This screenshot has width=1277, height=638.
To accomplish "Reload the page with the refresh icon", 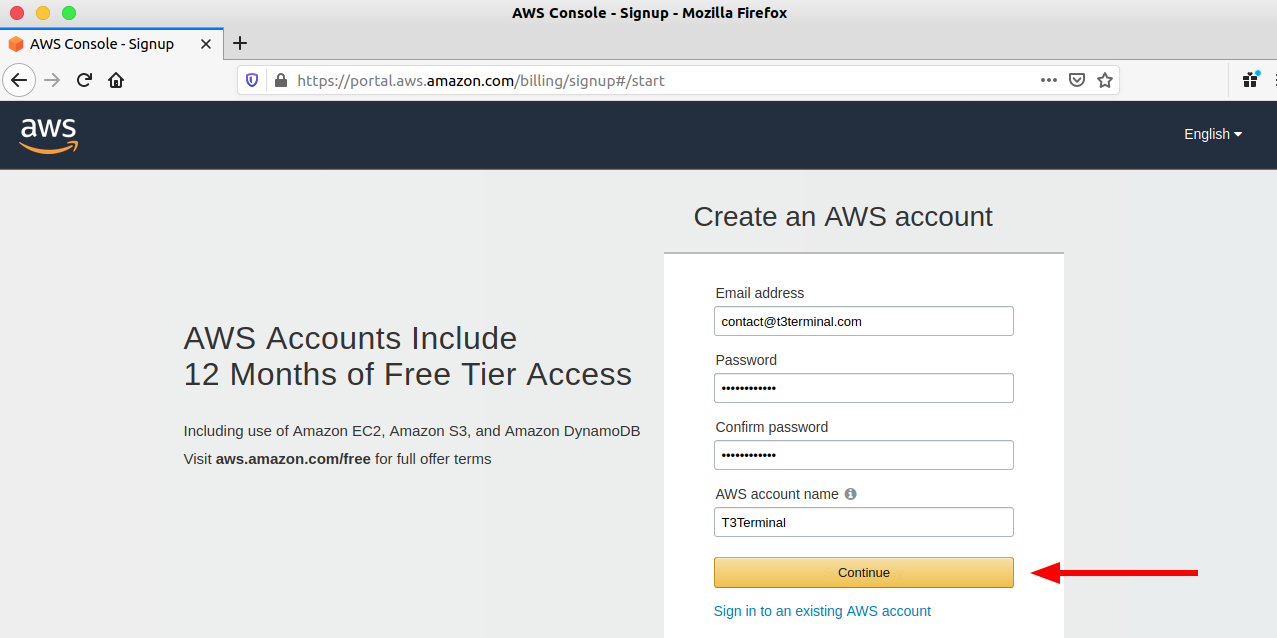I will pos(85,81).
